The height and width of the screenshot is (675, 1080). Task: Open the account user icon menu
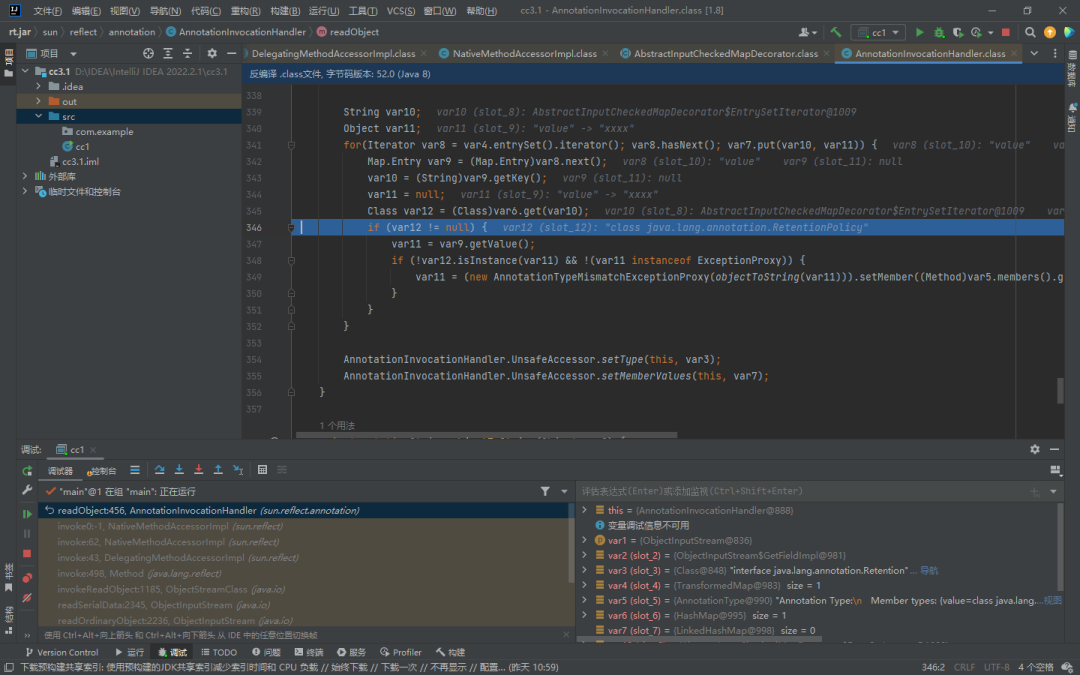(807, 32)
